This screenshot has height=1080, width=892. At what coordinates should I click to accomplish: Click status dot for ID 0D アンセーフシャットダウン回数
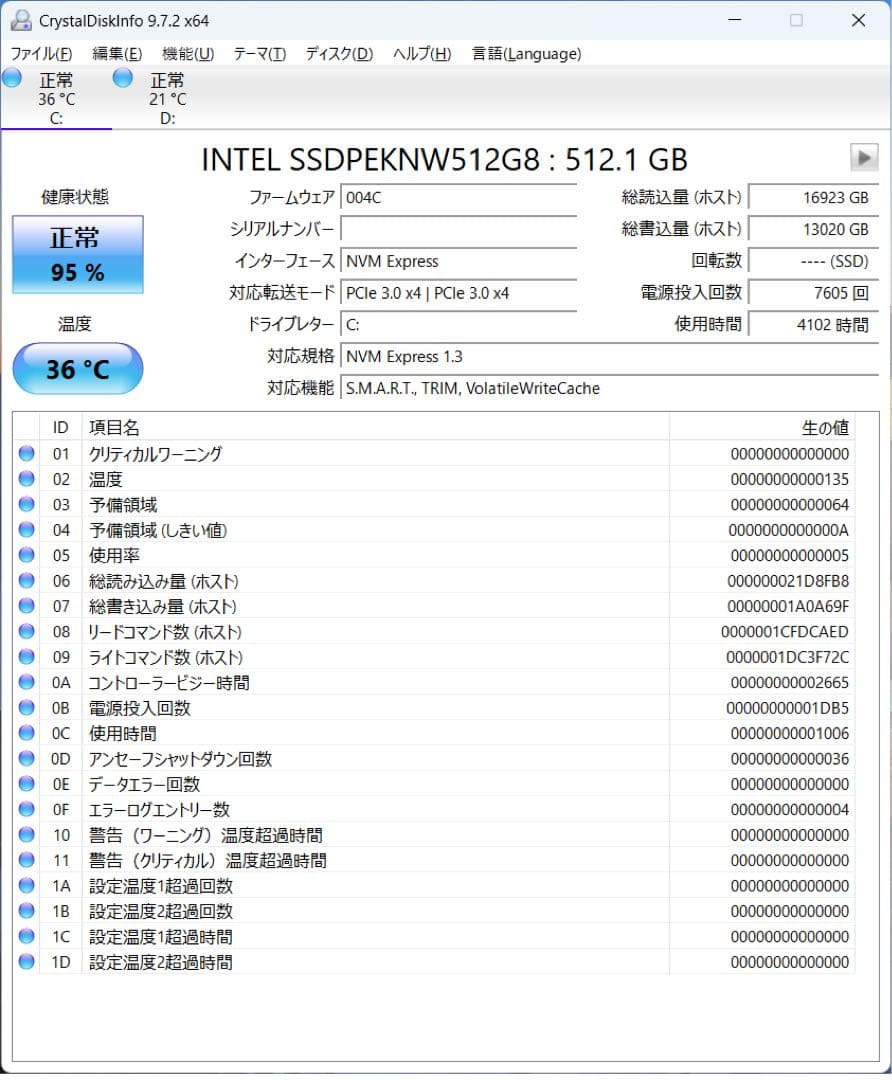coord(27,758)
